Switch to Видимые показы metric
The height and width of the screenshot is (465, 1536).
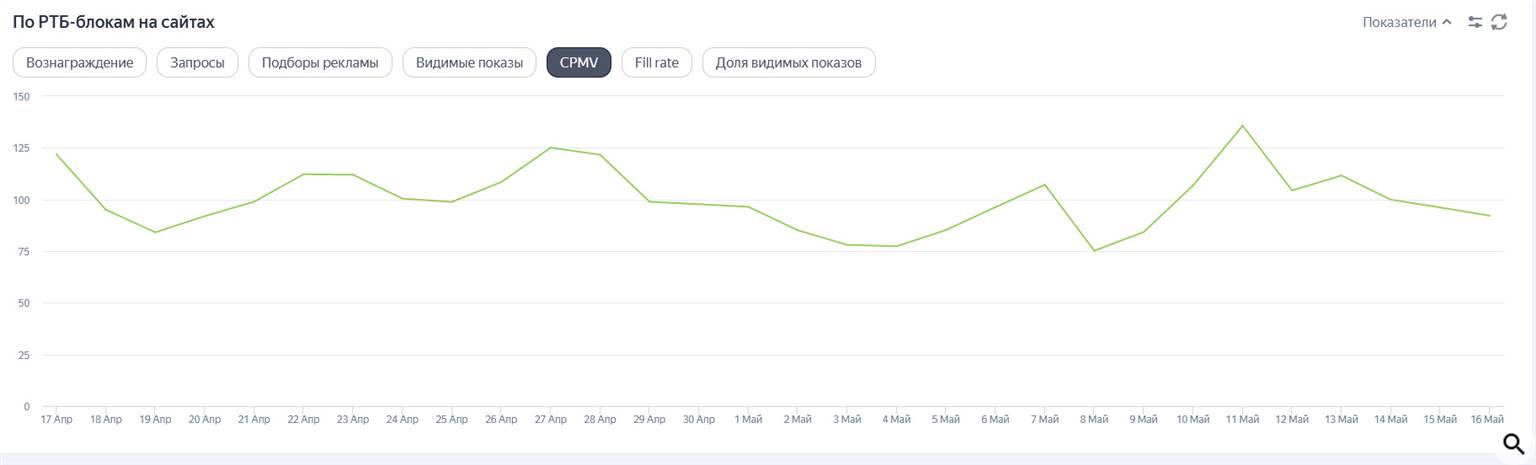(469, 63)
